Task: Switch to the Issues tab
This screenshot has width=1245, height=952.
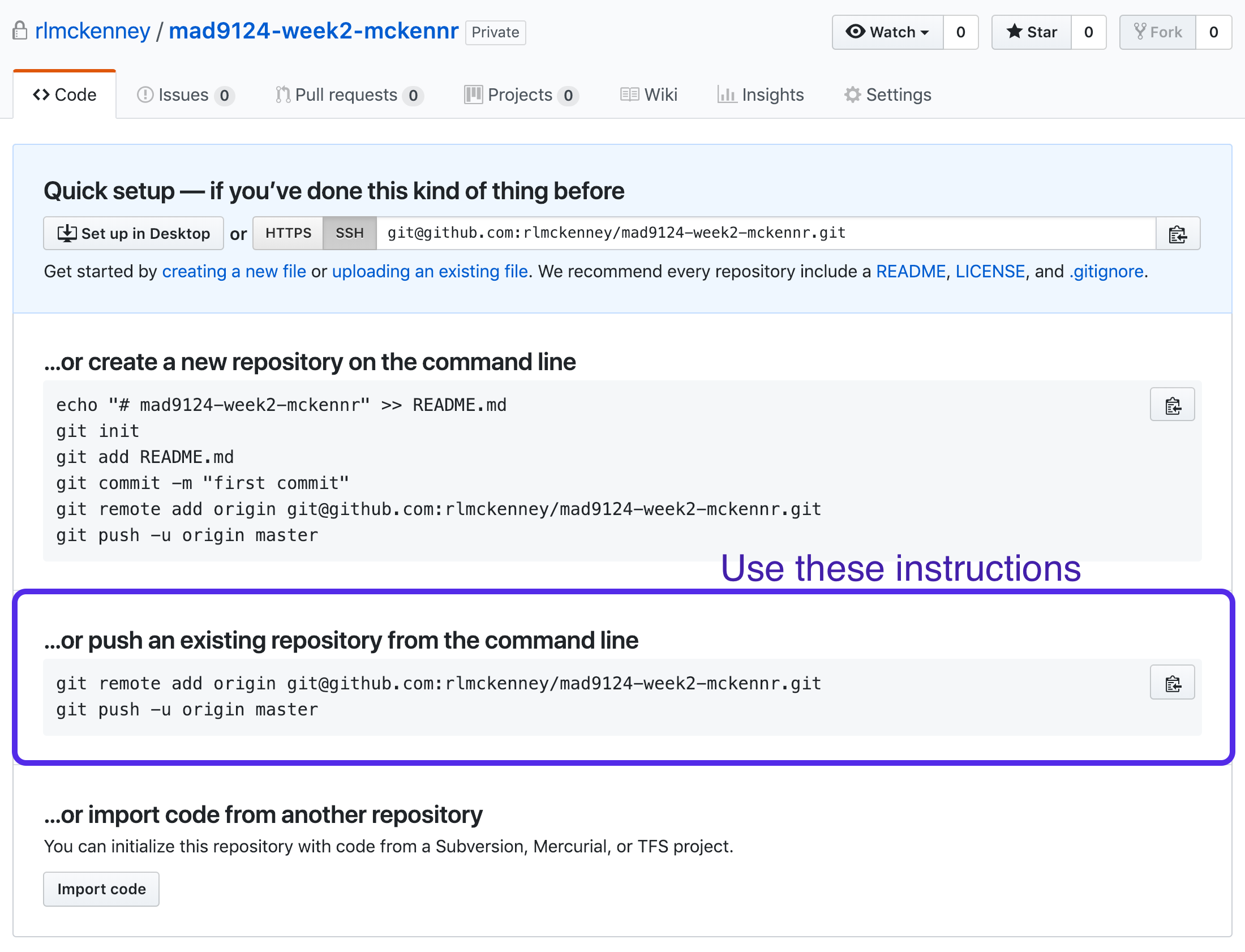Action: [185, 95]
